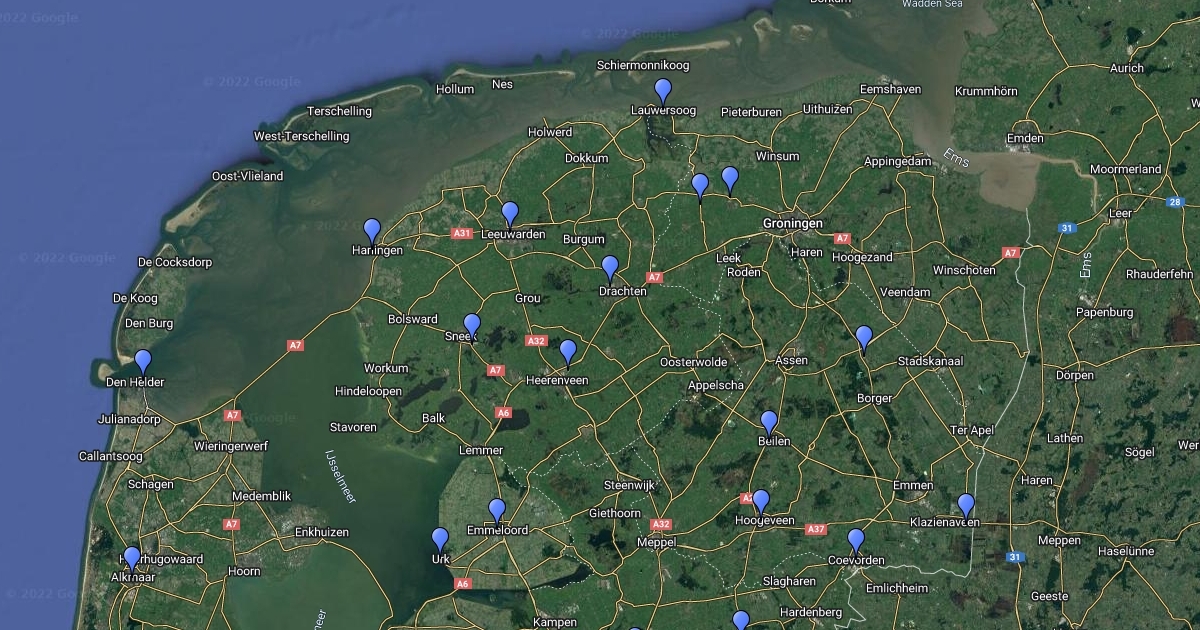Click the Alkmaar location pin
1200x630 pixels.
(x=131, y=559)
